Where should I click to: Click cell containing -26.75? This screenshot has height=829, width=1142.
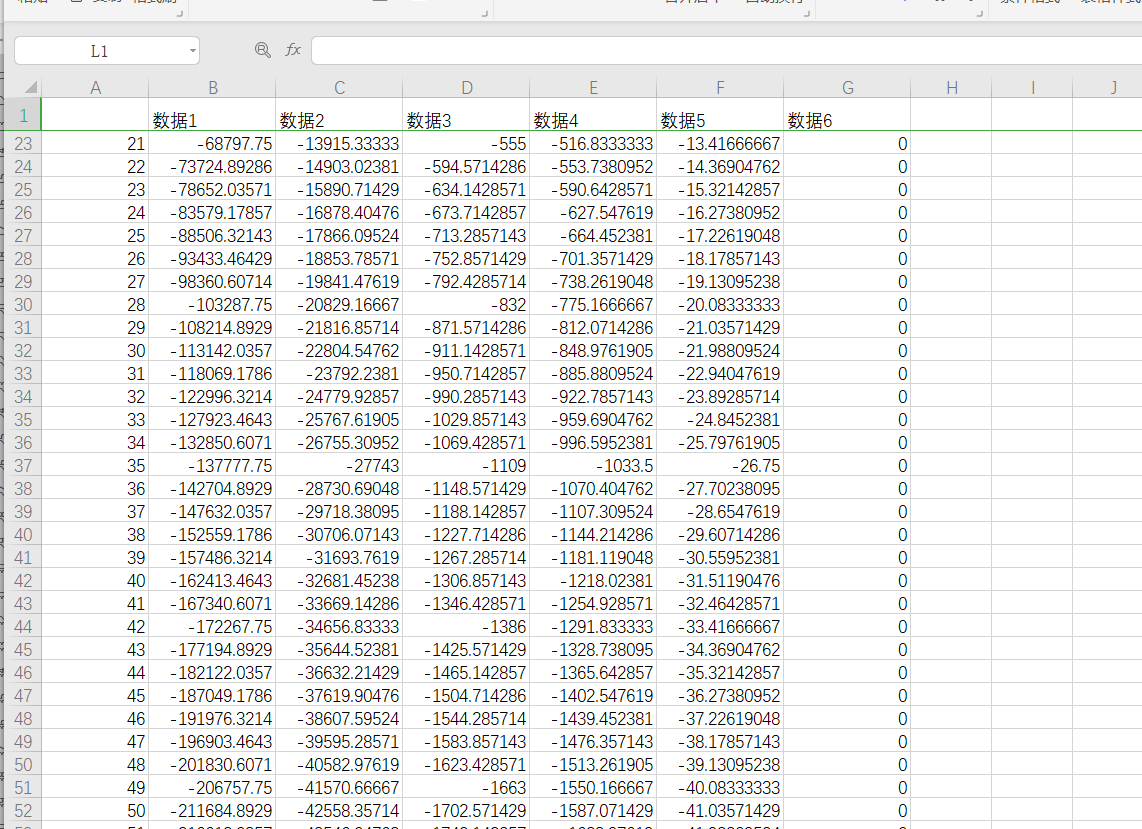[x=720, y=466]
